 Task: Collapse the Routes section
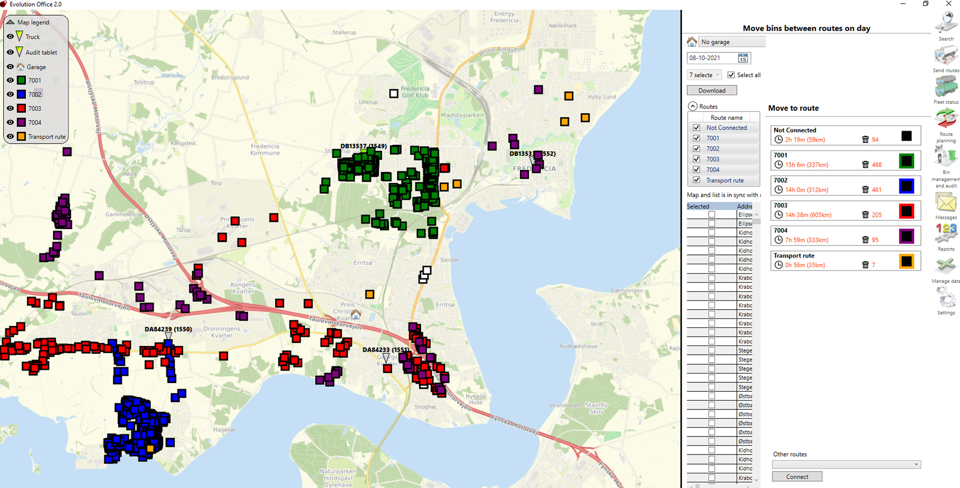(692, 106)
